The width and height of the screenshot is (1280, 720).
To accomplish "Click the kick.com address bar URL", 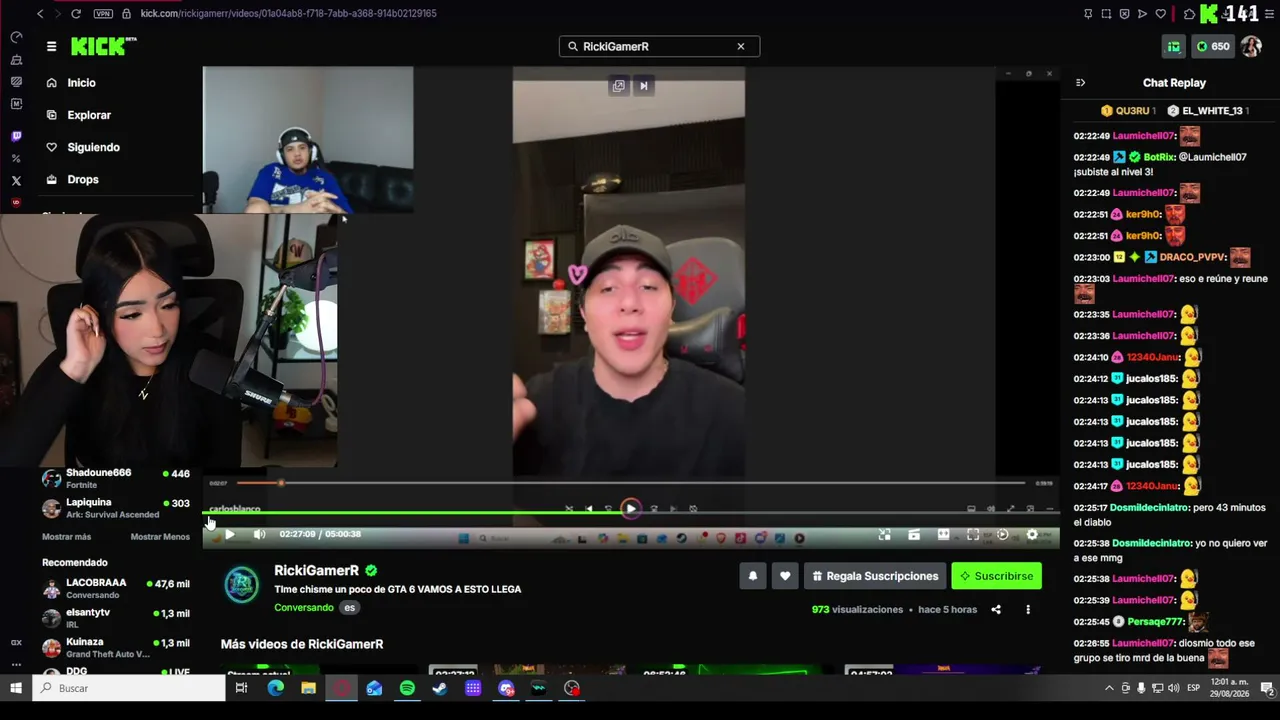I will 288,14.
